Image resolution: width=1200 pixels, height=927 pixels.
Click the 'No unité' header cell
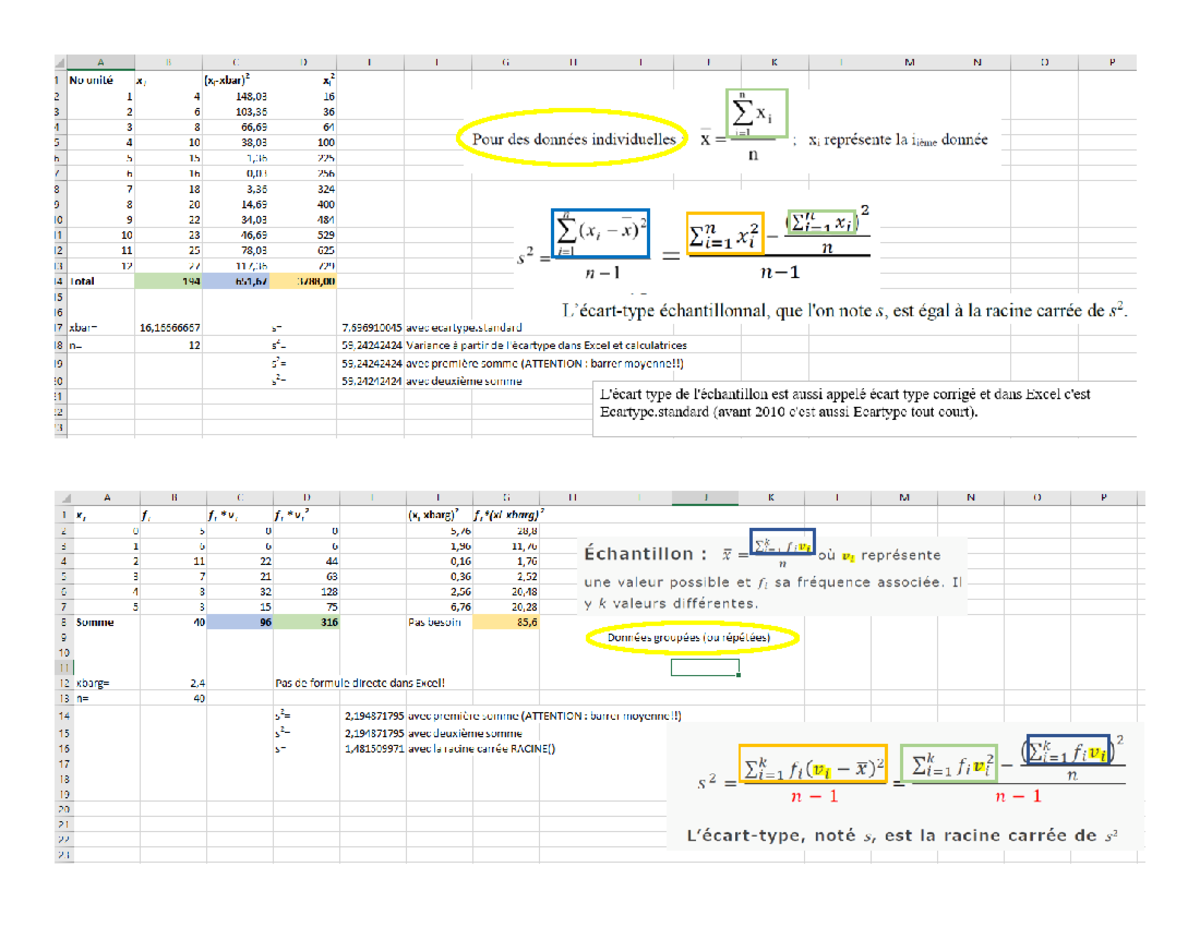pyautogui.click(x=99, y=79)
